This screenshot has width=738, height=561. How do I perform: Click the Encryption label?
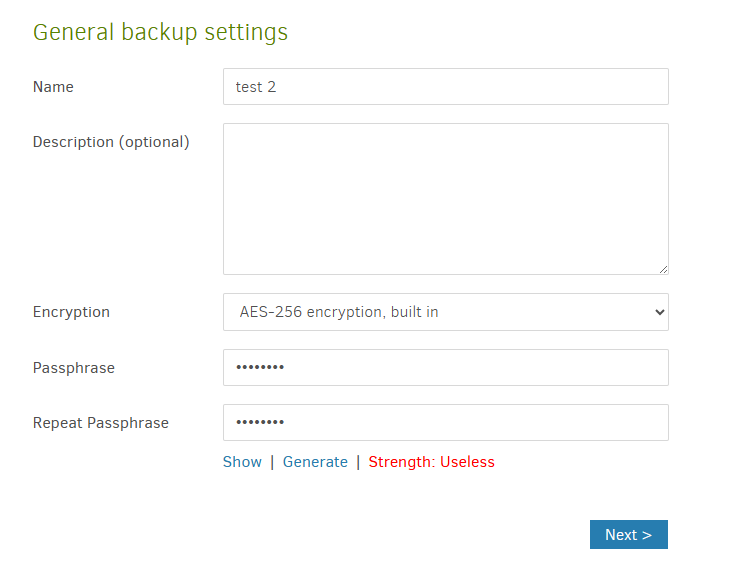pyautogui.click(x=71, y=312)
